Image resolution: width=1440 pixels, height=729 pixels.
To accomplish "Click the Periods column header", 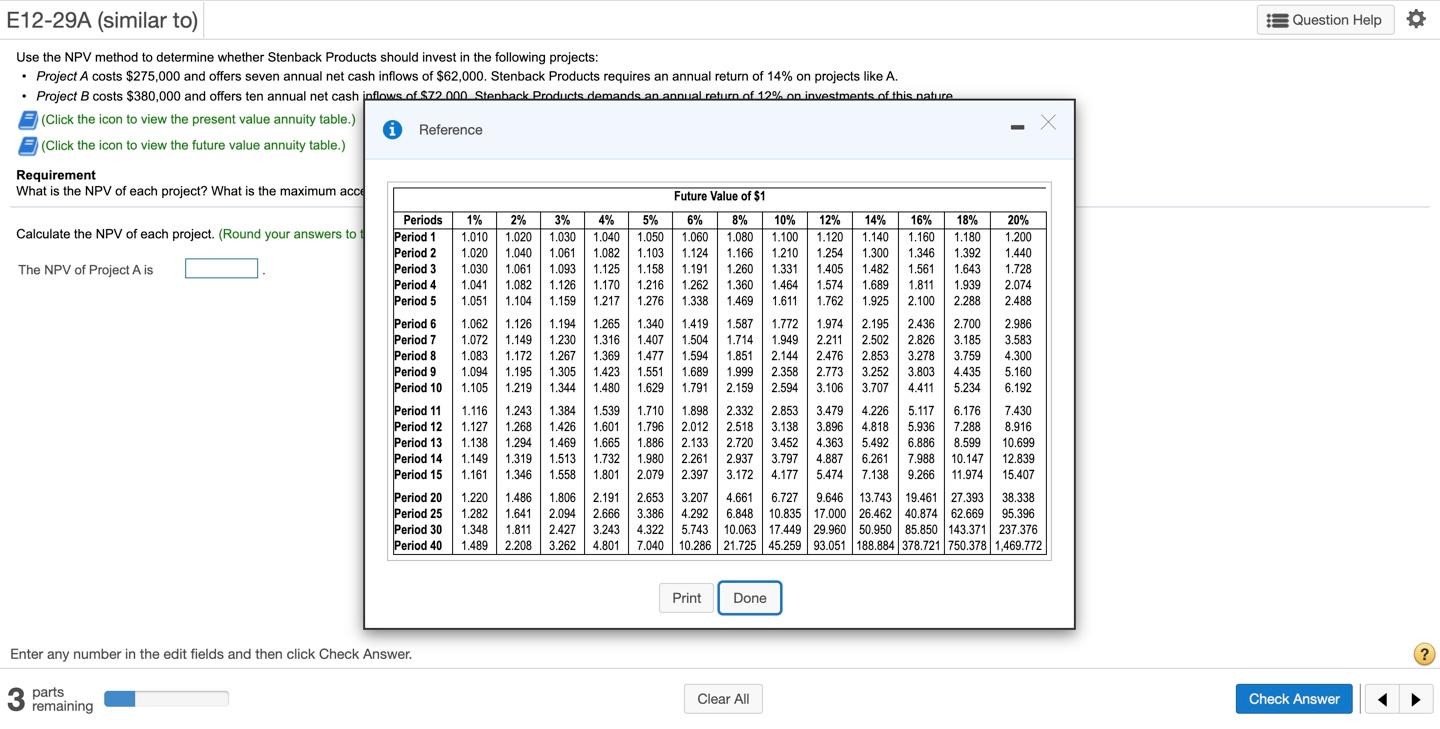I will [423, 220].
